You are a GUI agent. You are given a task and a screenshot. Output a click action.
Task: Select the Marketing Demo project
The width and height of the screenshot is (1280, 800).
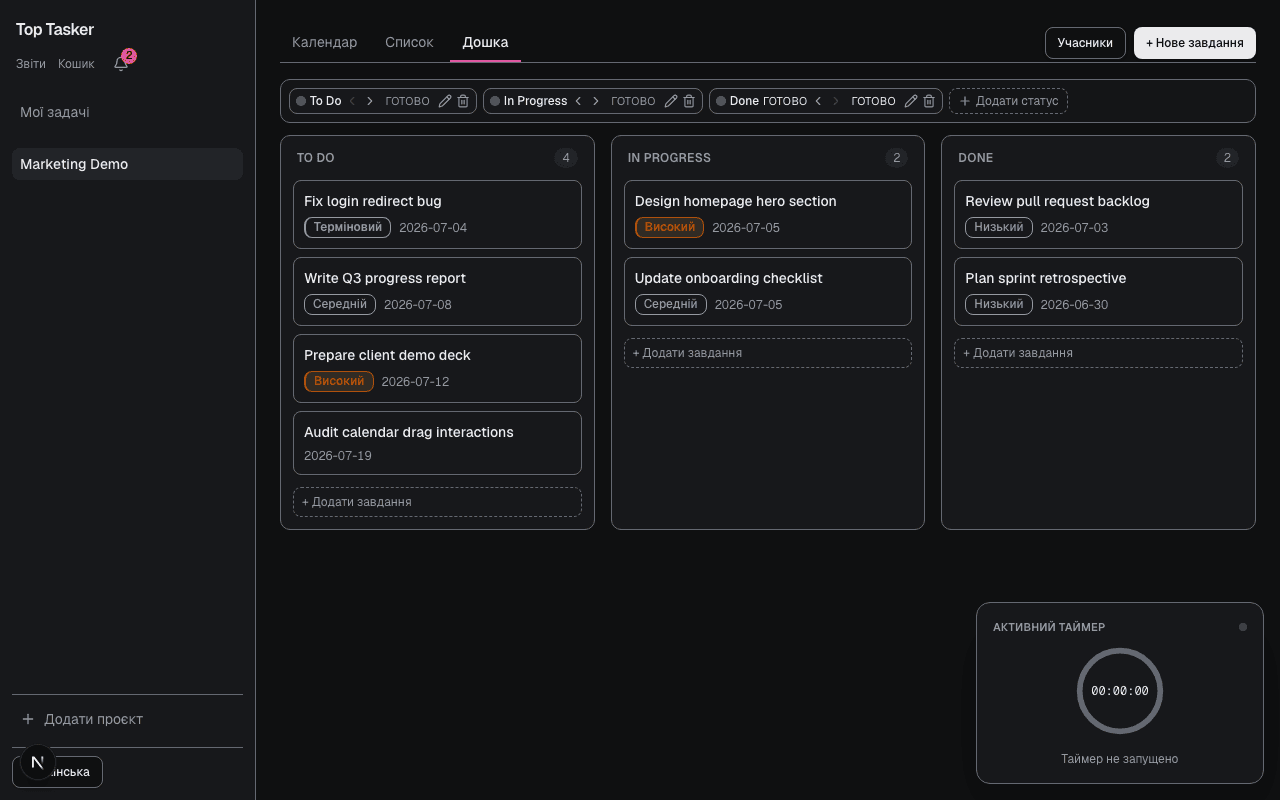pyautogui.click(x=127, y=164)
